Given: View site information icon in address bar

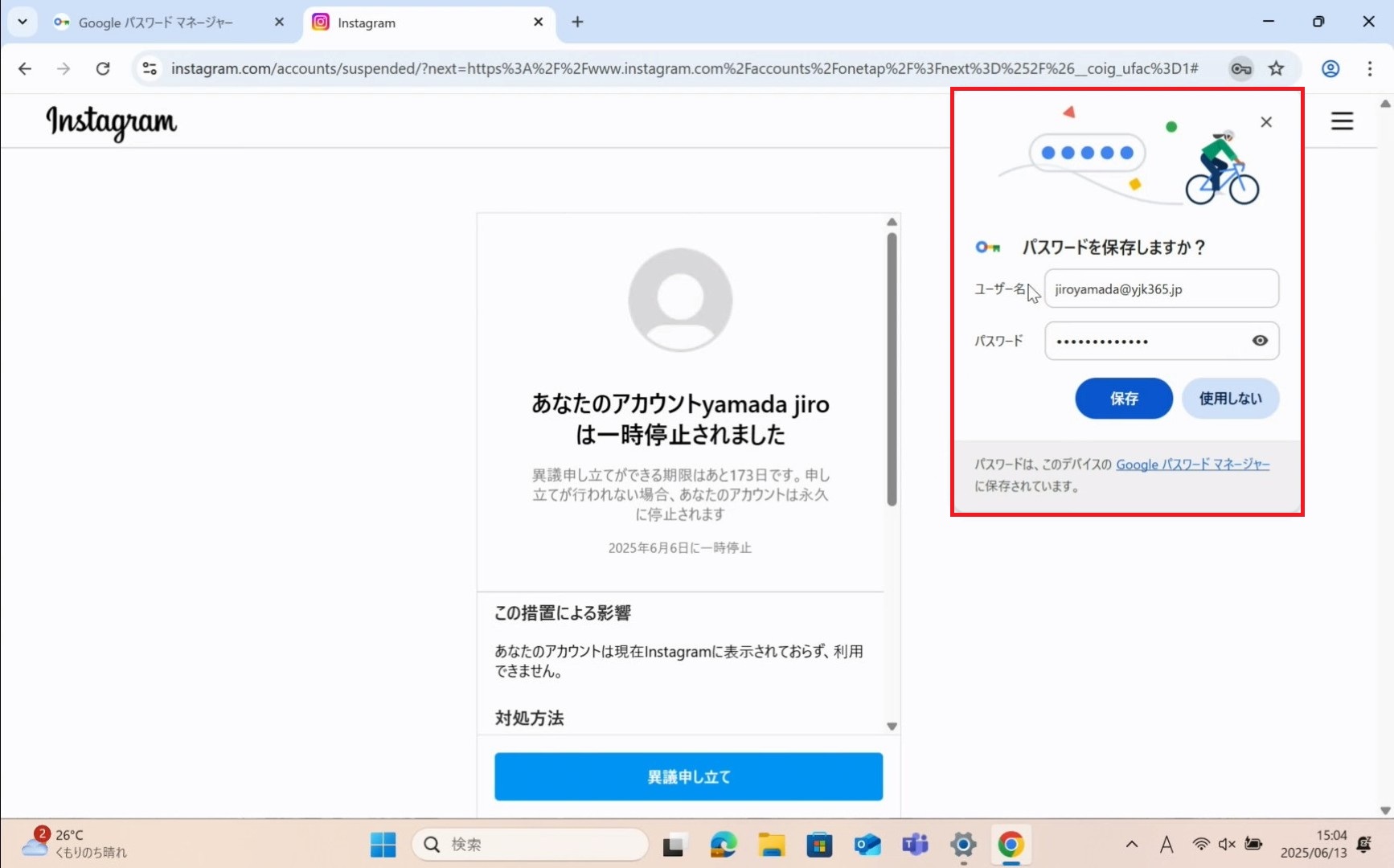Looking at the screenshot, I should [150, 69].
